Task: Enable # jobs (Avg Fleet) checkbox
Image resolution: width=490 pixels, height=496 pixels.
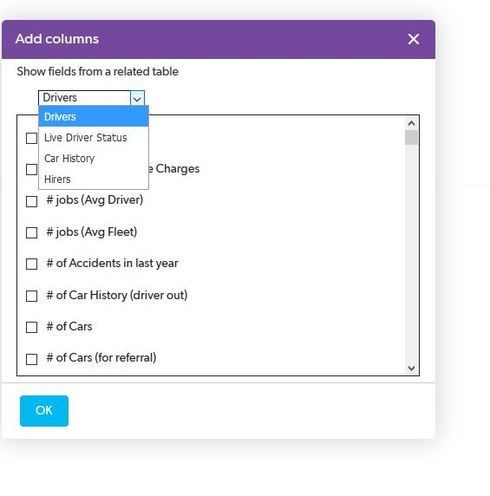Action: pos(32,233)
